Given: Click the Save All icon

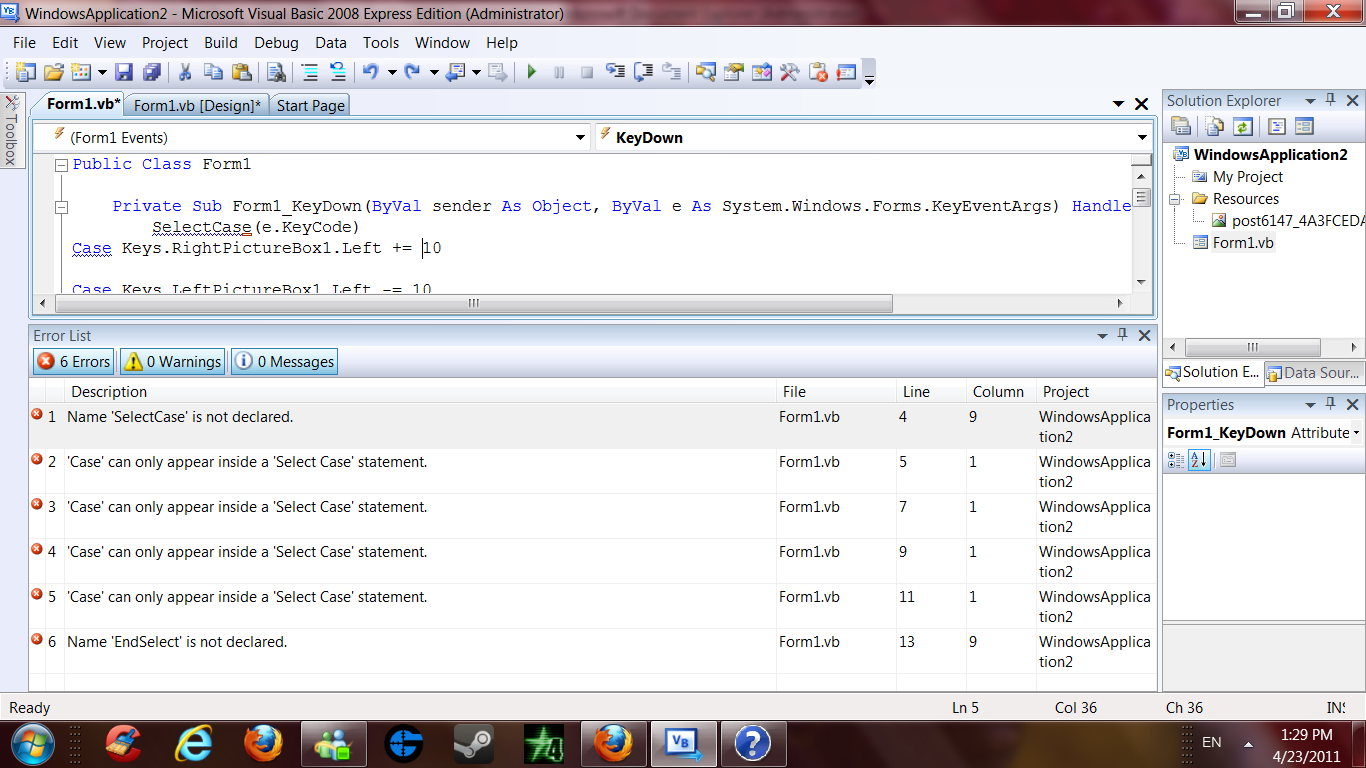Looking at the screenshot, I should (x=152, y=72).
